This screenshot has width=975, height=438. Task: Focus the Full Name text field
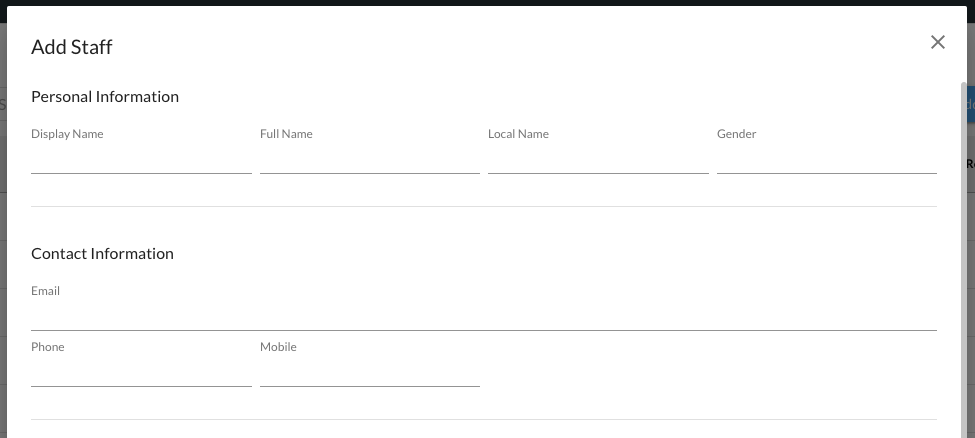coord(369,160)
